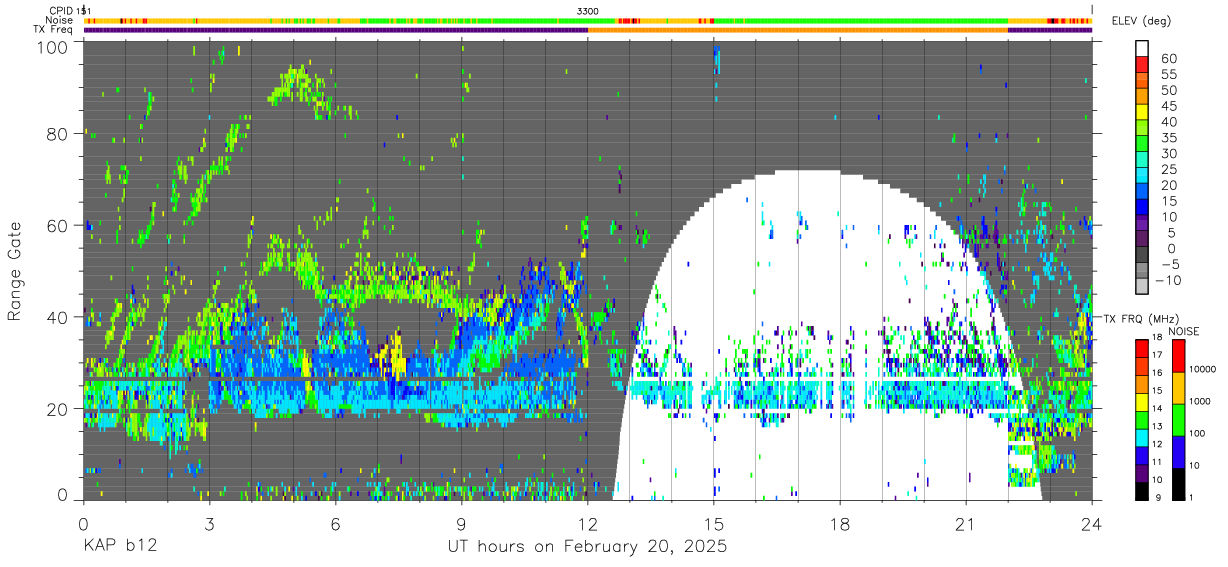Click the red 18 MHz TX frequency swatch
This screenshot has height=567, width=1228.
pyautogui.click(x=1141, y=347)
